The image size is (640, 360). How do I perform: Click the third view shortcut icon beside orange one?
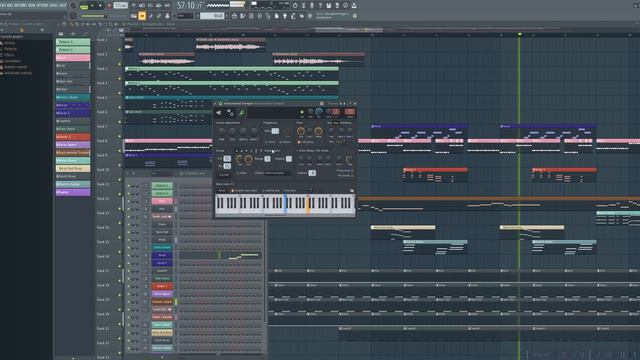150,16
